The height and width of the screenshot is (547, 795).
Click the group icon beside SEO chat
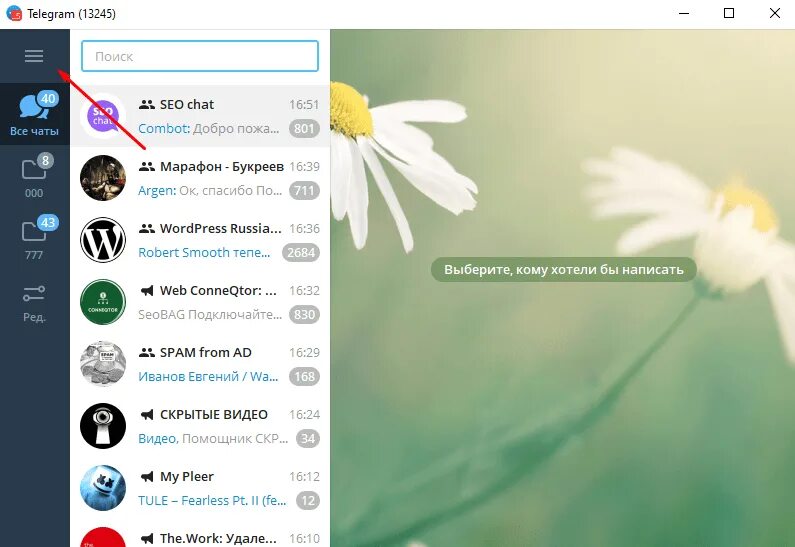[x=147, y=105]
